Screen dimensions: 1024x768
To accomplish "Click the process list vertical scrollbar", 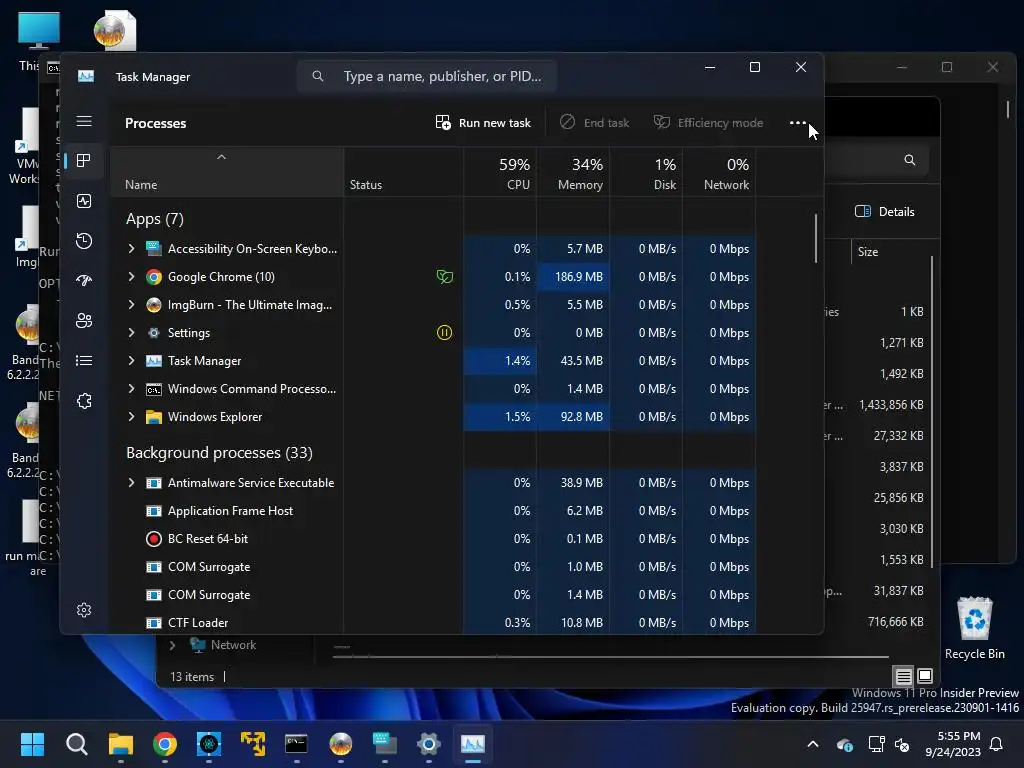I will pos(816,239).
